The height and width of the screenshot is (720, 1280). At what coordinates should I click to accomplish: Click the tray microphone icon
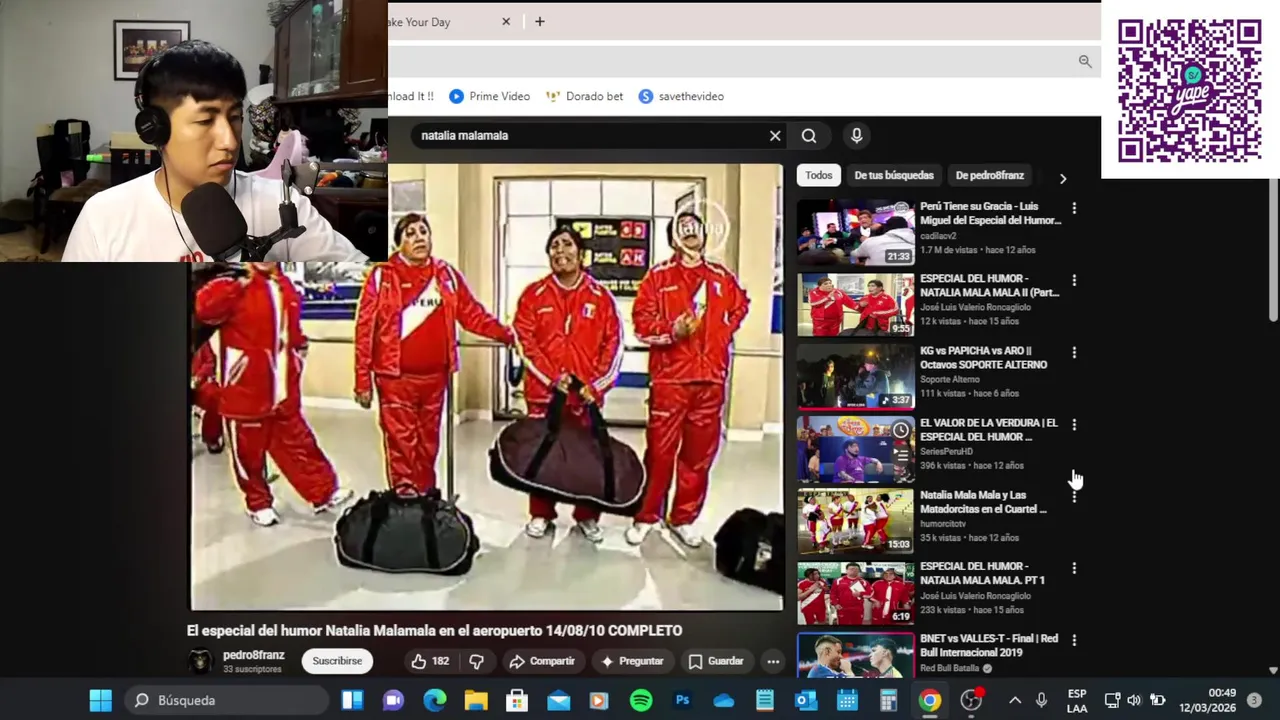click(1042, 700)
